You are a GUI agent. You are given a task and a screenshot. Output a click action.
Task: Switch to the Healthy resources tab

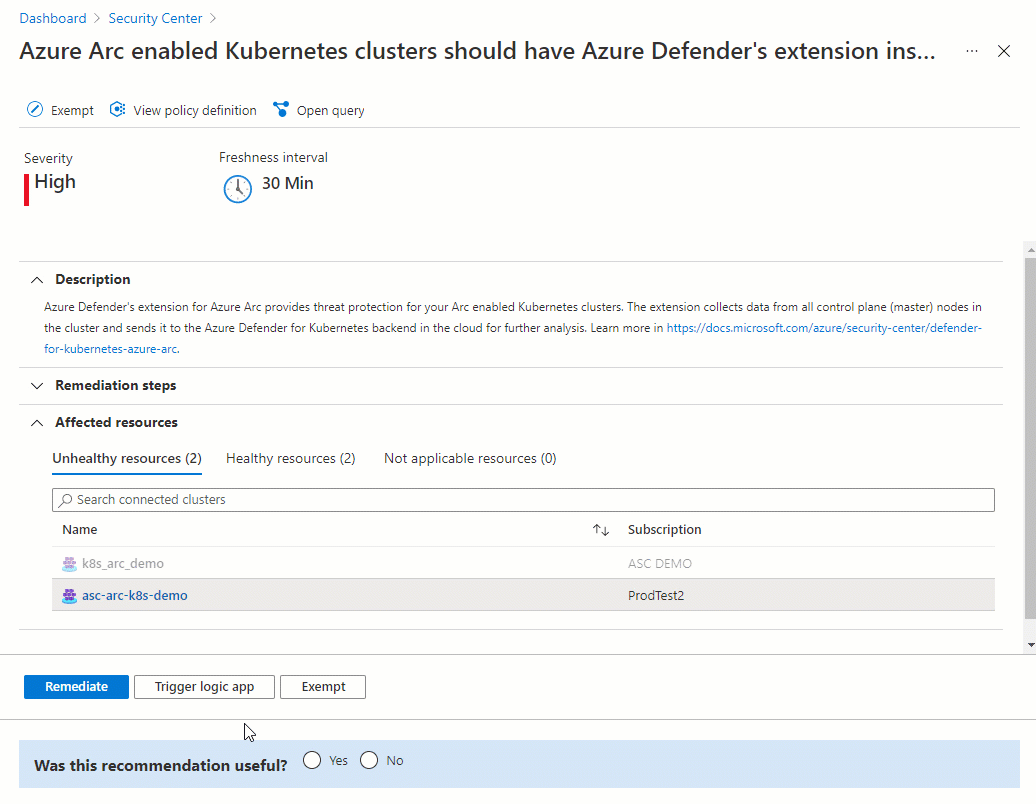click(x=290, y=458)
